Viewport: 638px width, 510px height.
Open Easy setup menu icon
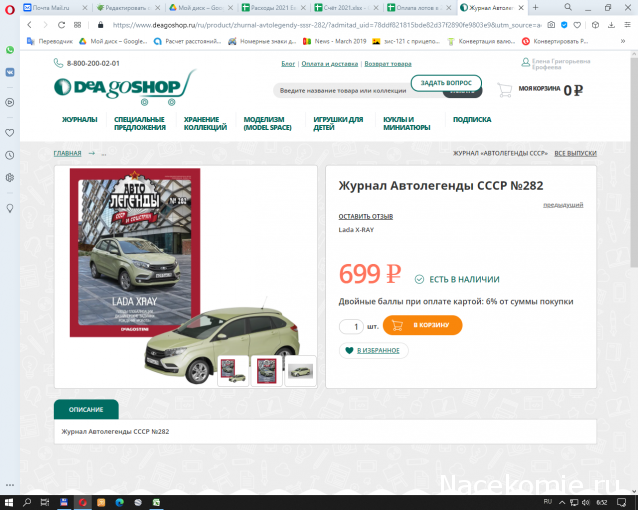point(627,25)
